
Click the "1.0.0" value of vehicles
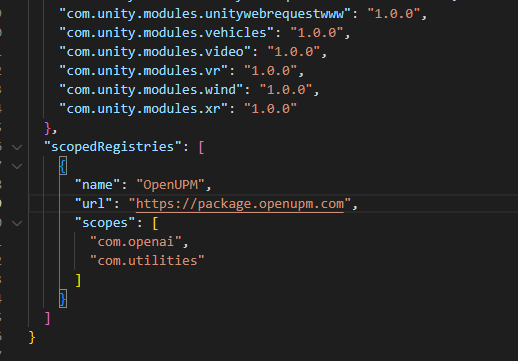[317, 33]
